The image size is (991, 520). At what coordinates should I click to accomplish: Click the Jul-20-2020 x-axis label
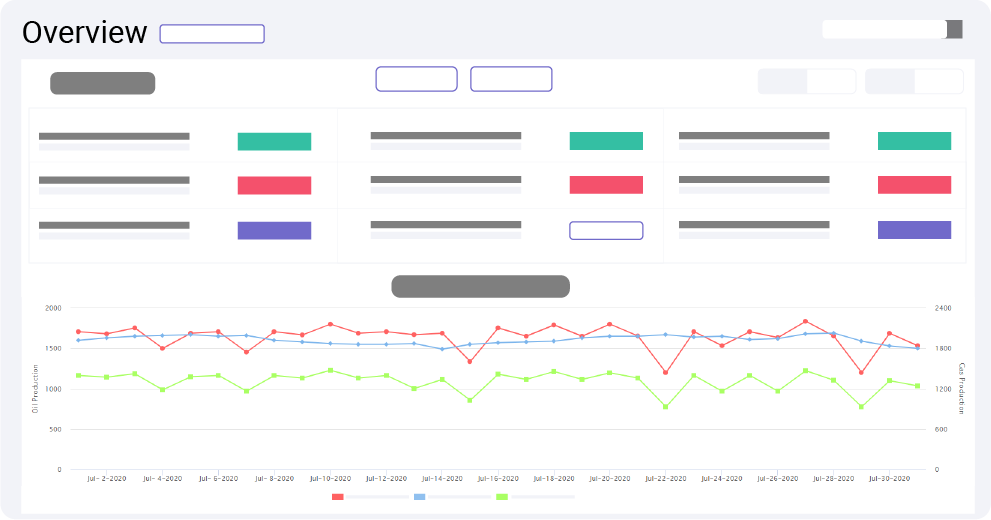610,479
